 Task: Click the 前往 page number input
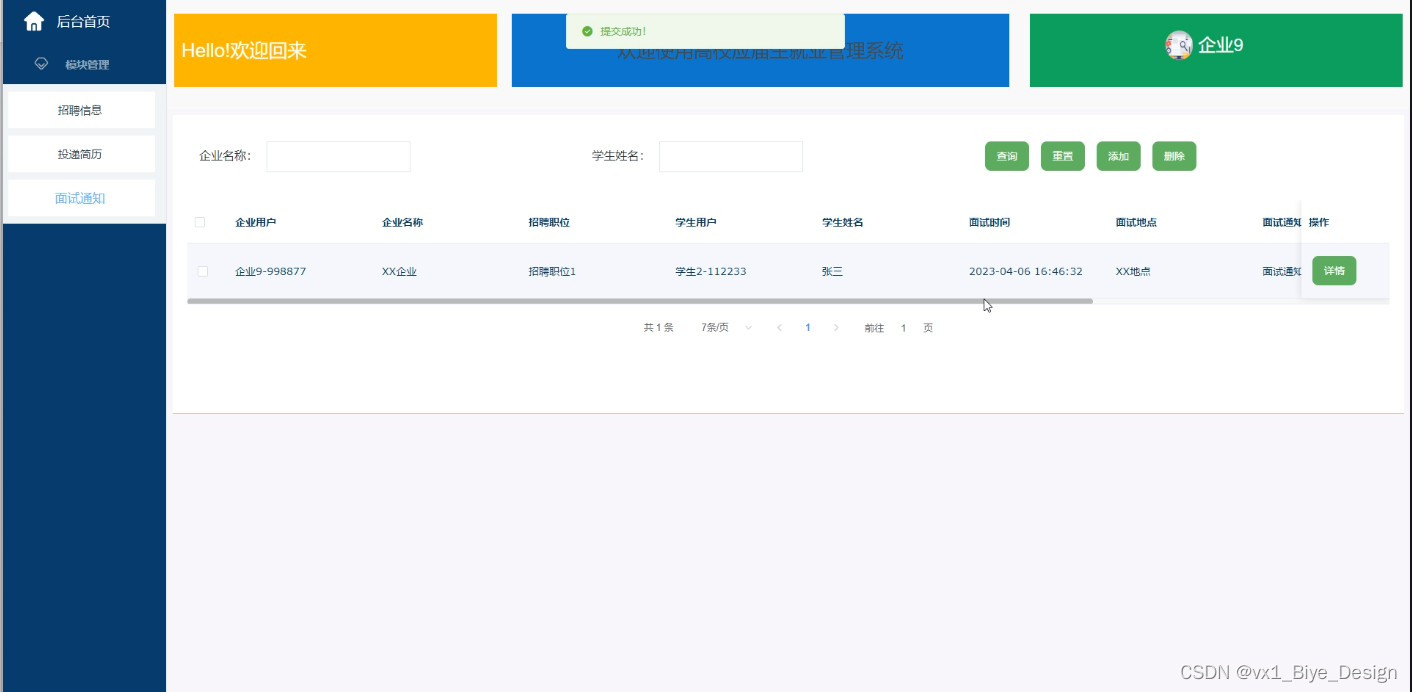pos(903,328)
